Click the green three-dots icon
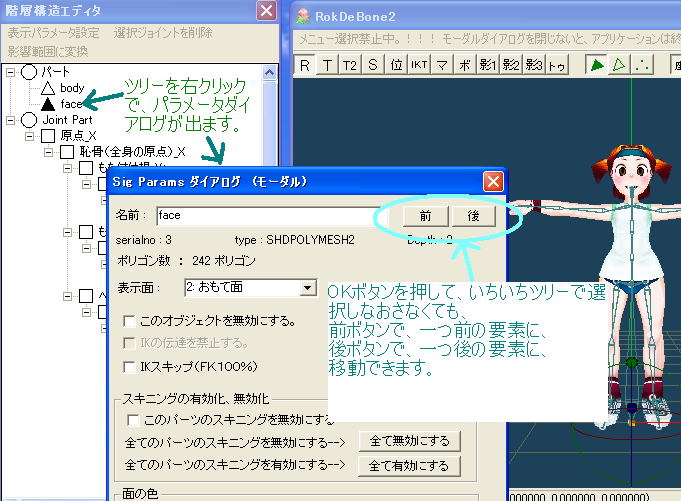The width and height of the screenshot is (681, 501). tap(643, 66)
